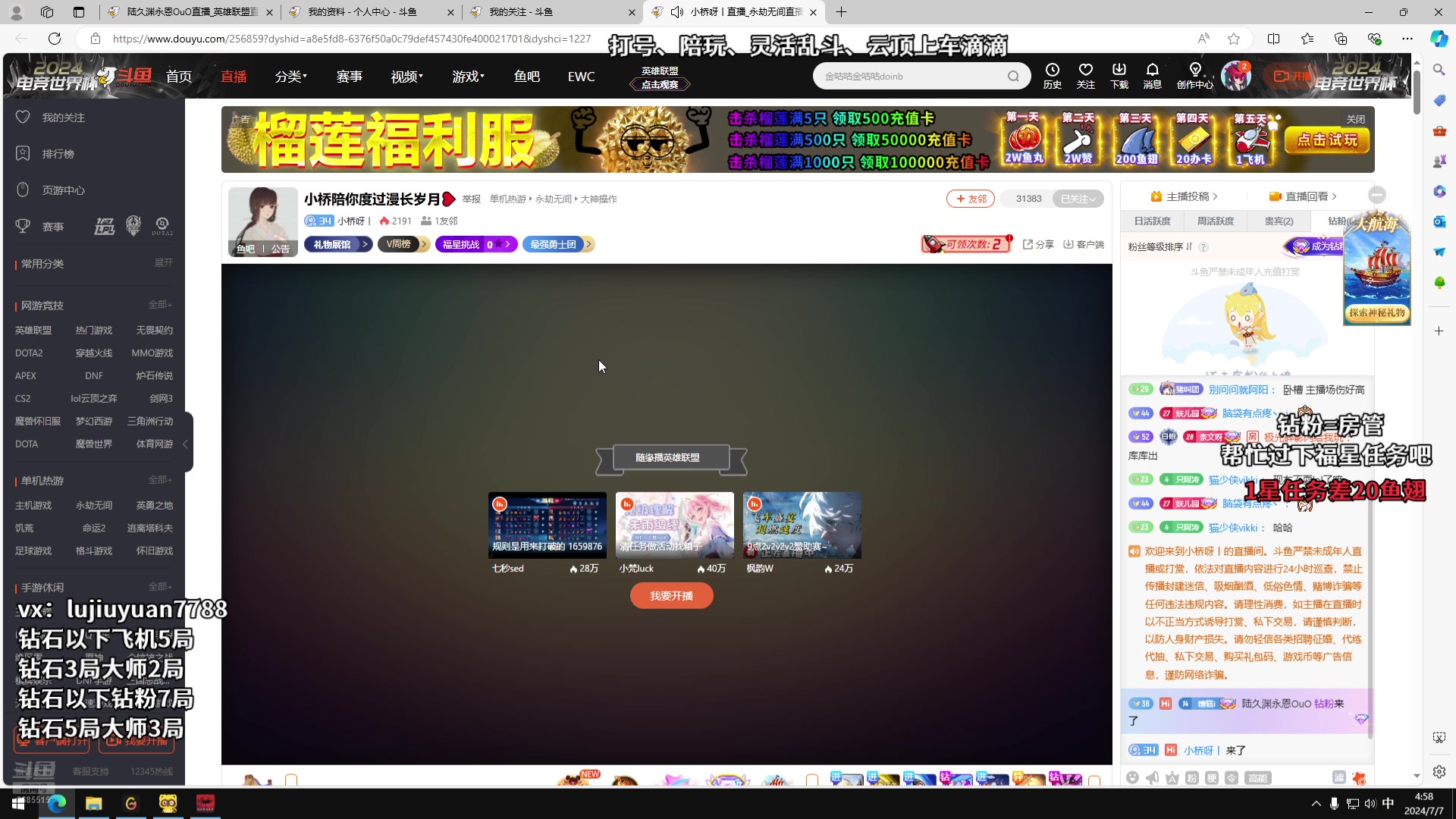This screenshot has width=1456, height=819.
Task: Click 举报 report link
Action: (472, 199)
